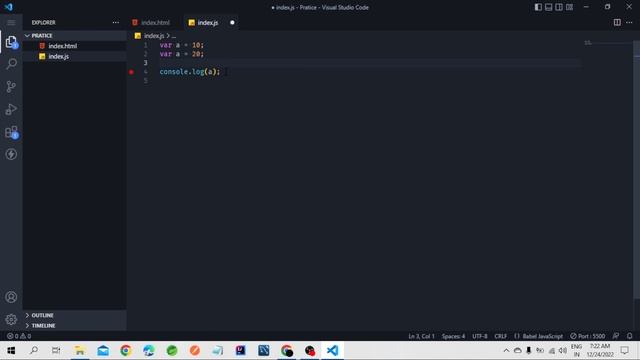640x360 pixels.
Task: Change indentation via Spaces: 4
Action: click(453, 336)
